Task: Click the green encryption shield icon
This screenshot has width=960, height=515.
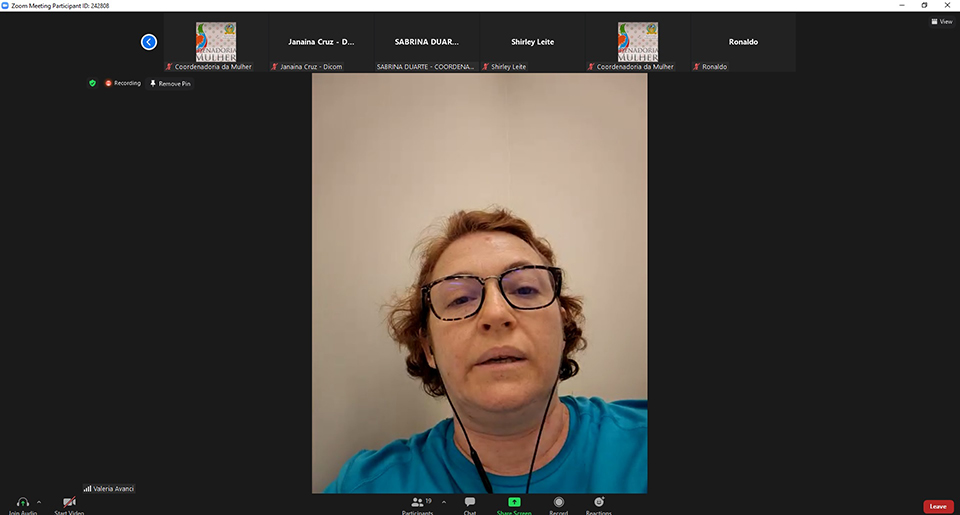Action: (93, 83)
